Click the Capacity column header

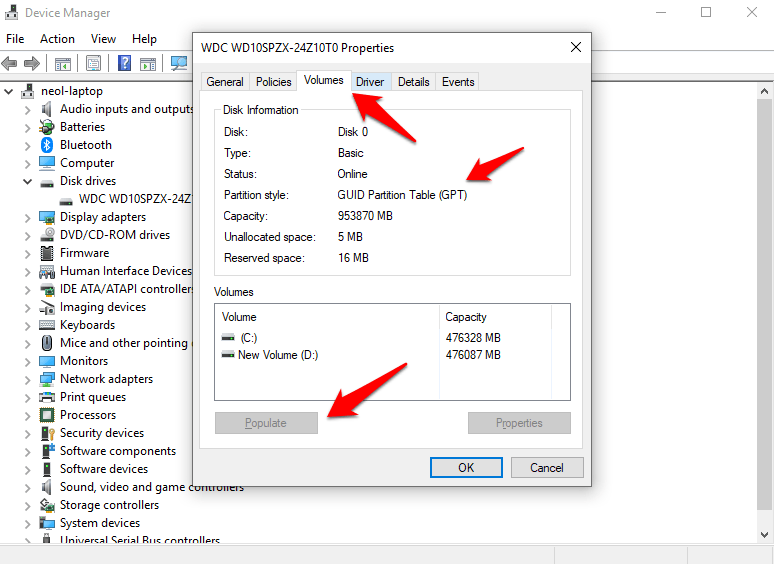(x=495, y=317)
